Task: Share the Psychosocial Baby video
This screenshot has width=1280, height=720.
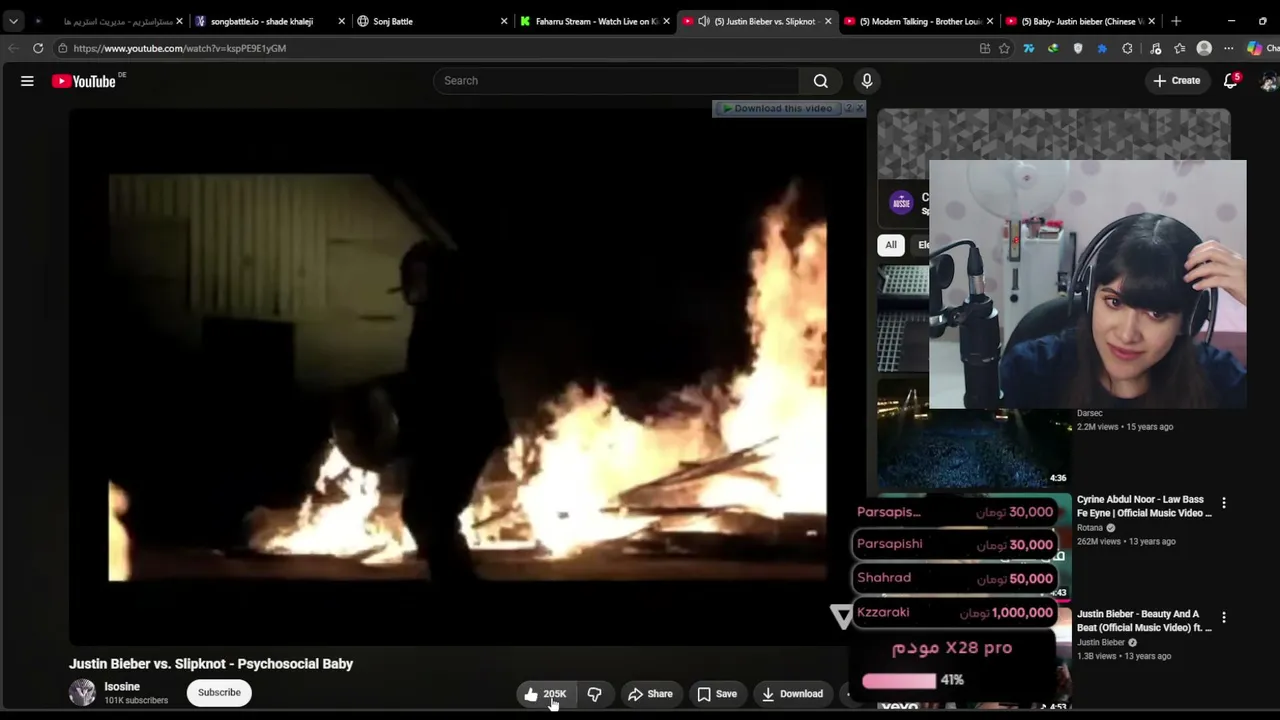Action: pyautogui.click(x=650, y=694)
